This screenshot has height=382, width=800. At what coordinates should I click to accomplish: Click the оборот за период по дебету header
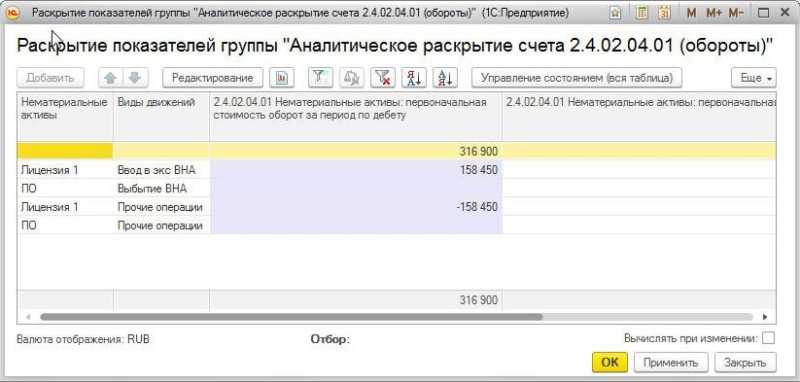(x=356, y=116)
